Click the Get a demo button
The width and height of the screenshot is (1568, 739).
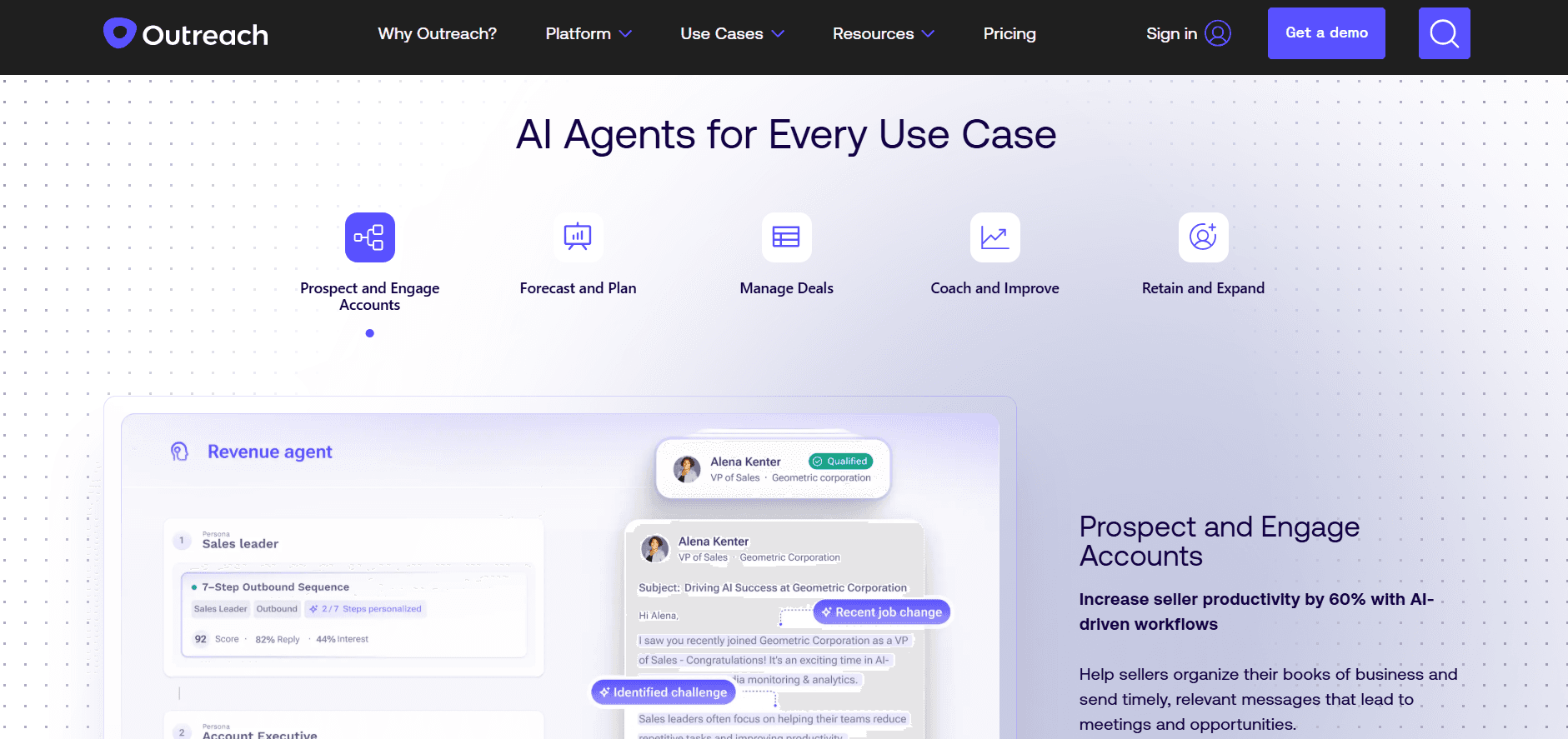[1326, 33]
